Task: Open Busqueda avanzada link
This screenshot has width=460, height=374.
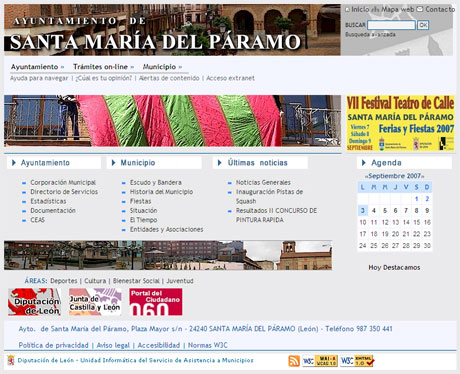Action: [370, 35]
